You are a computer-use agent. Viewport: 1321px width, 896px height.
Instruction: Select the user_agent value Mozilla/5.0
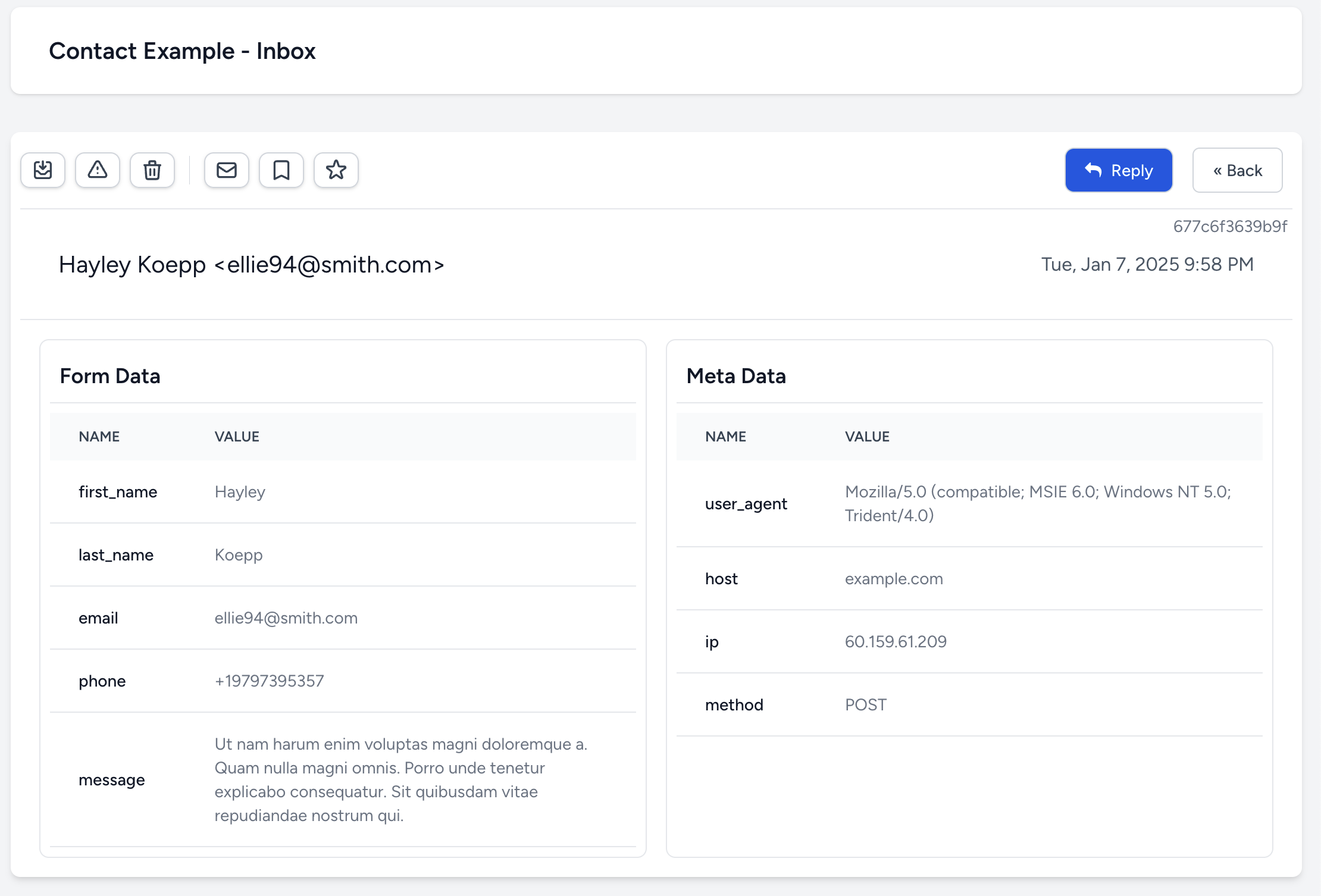coord(1038,504)
